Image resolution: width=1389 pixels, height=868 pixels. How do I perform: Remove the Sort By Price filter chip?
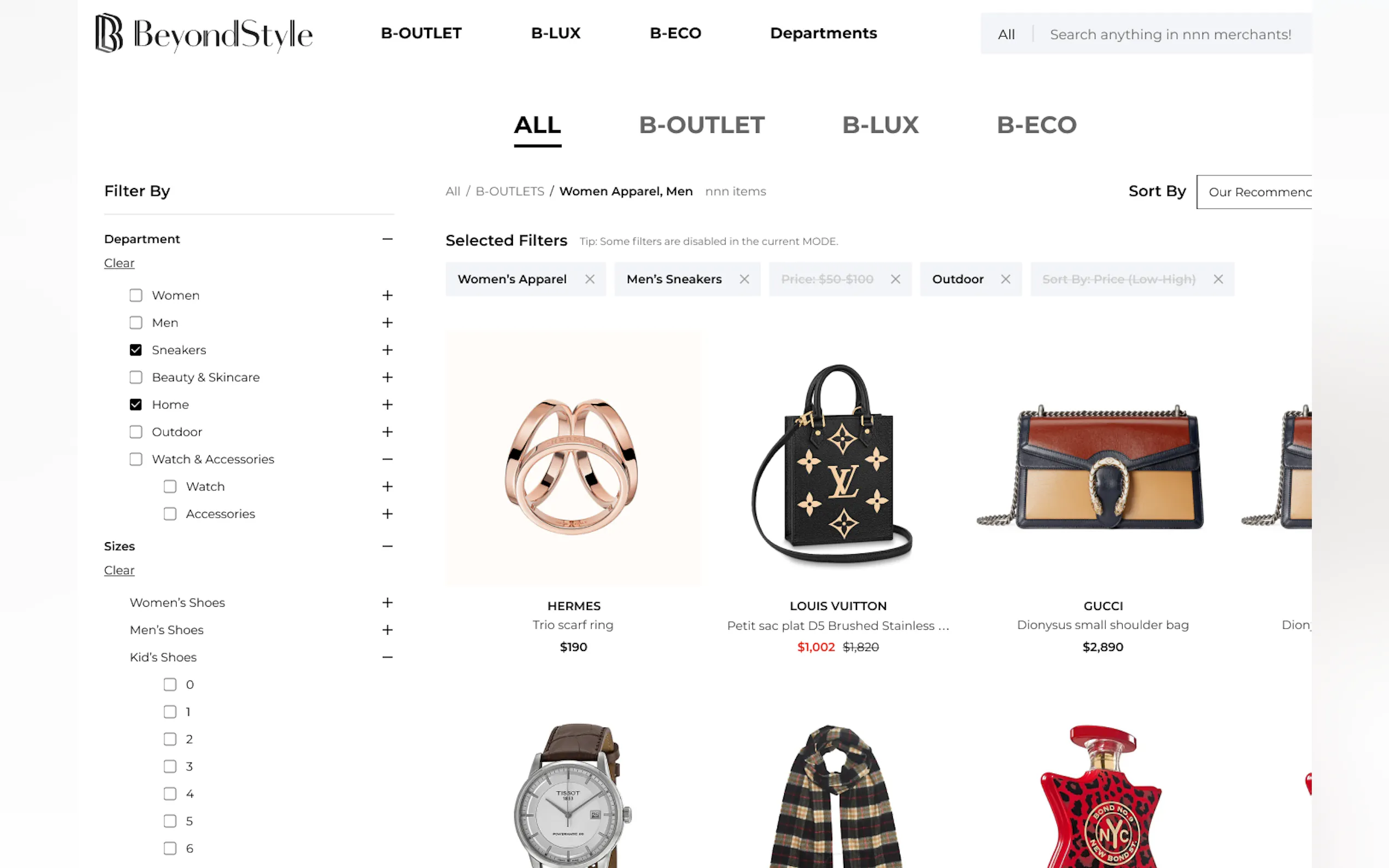point(1218,279)
